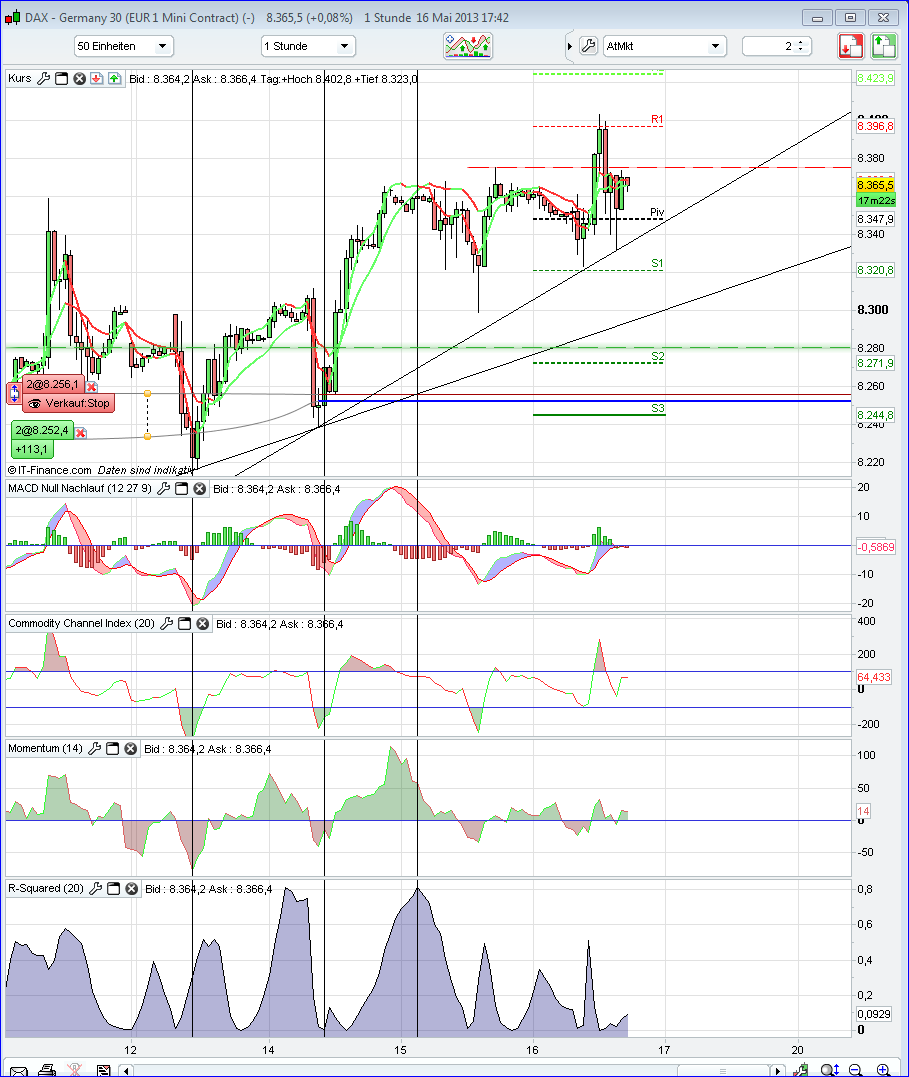
Task: Maximize the Commodity Channel Index panel
Action: (184, 623)
